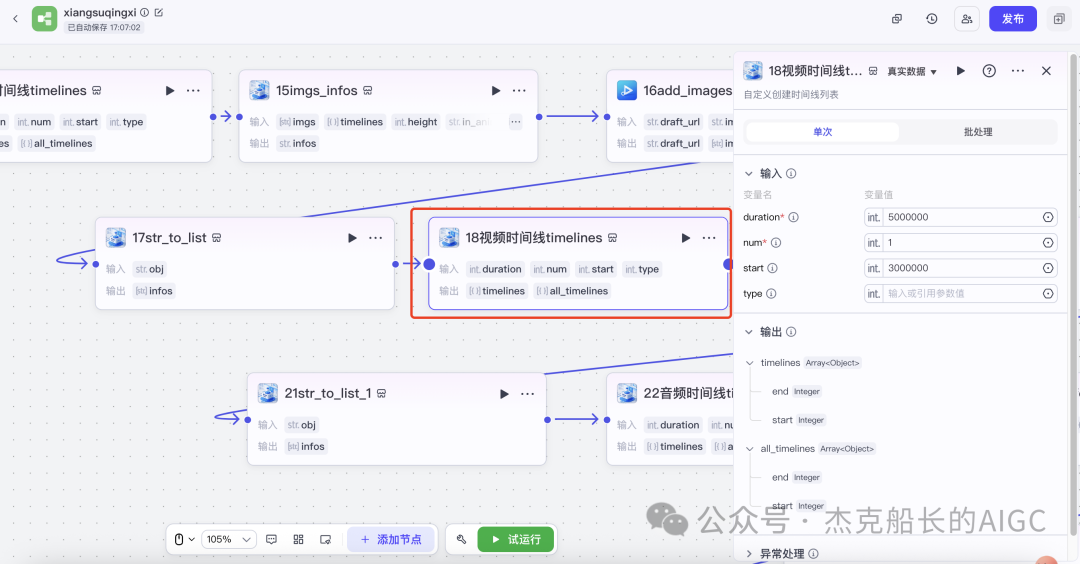Open the mouse interaction mode dropdown
This screenshot has width=1080, height=564.
pos(185,539)
